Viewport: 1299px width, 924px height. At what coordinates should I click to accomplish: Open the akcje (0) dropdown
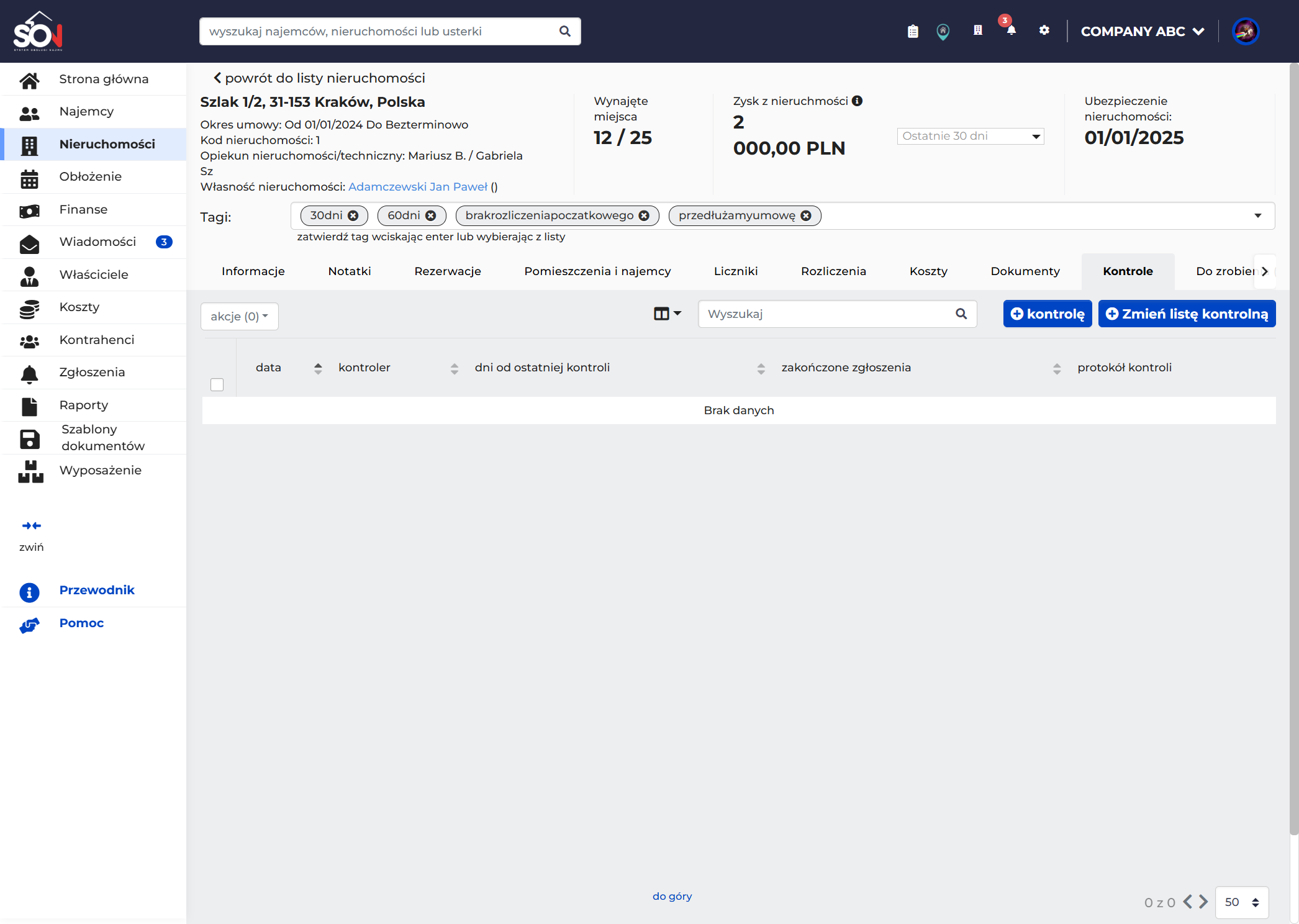point(240,317)
